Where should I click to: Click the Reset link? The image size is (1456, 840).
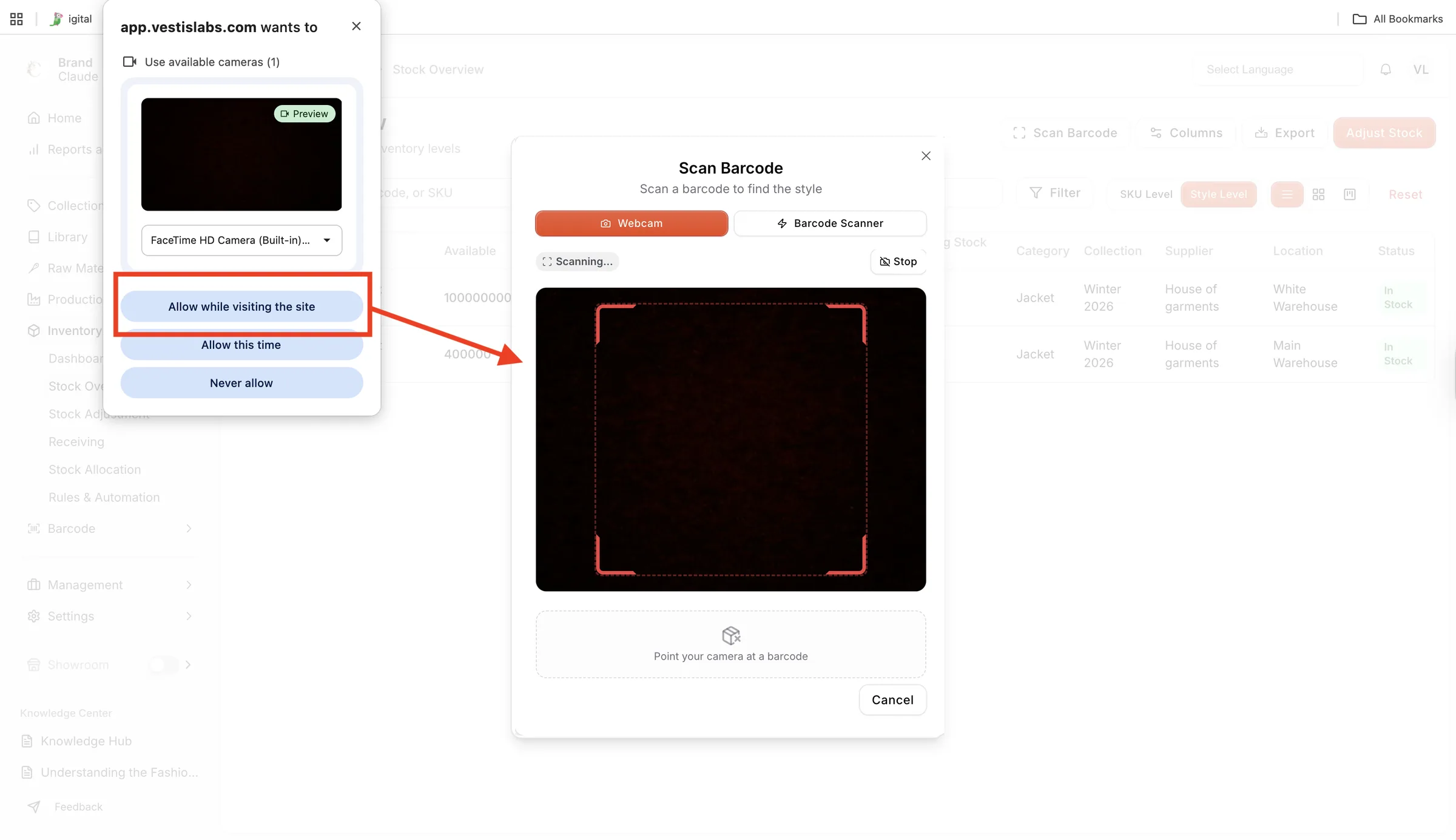click(x=1406, y=195)
